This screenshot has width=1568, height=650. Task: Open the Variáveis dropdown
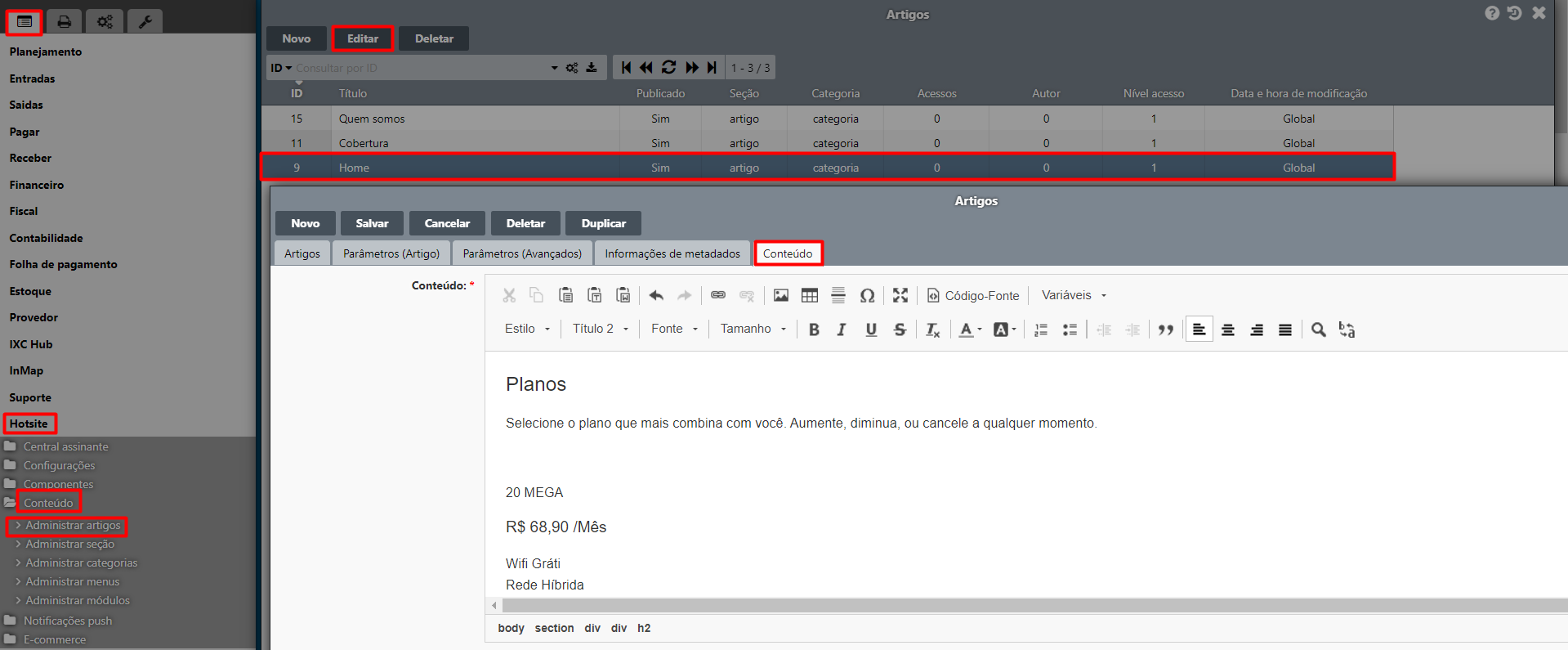point(1074,295)
